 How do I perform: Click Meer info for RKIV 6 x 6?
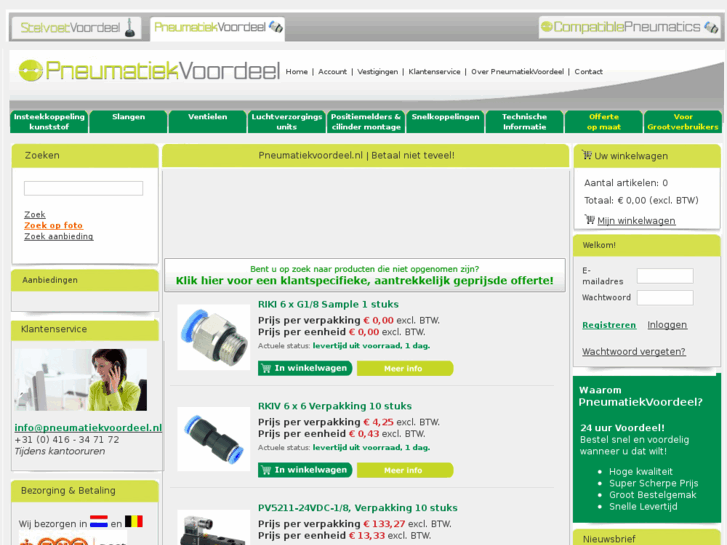coord(405,470)
